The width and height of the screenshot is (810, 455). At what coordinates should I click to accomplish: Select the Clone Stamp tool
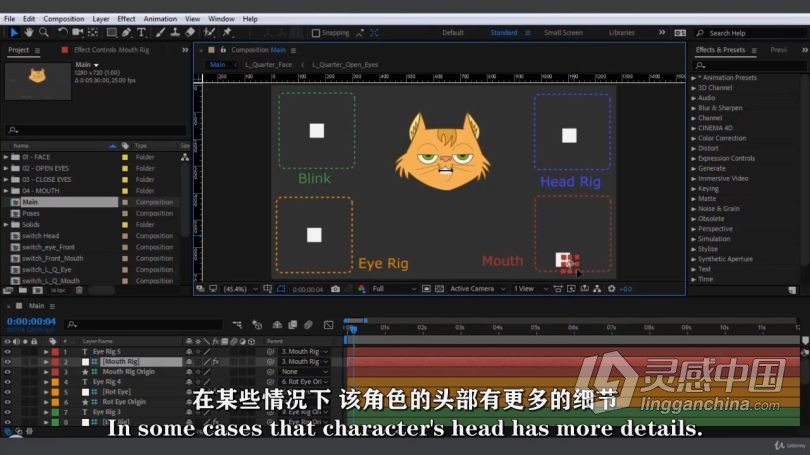point(175,33)
